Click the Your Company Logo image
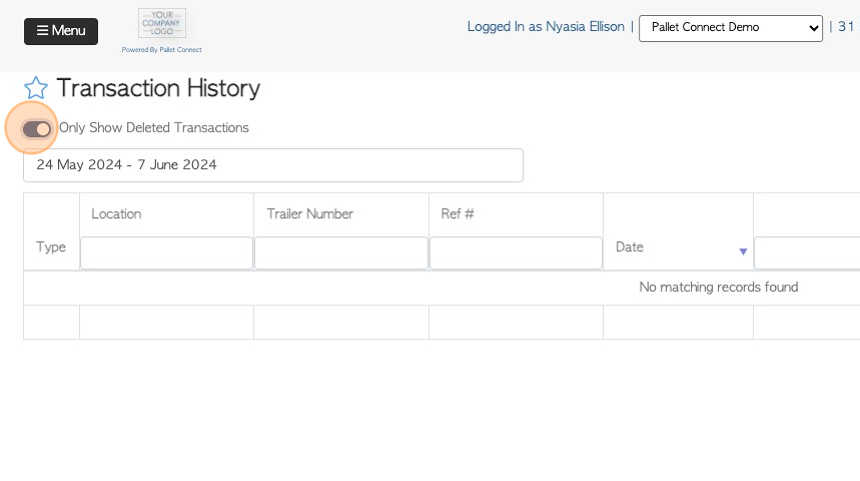This screenshot has height=481, width=860. click(x=162, y=23)
